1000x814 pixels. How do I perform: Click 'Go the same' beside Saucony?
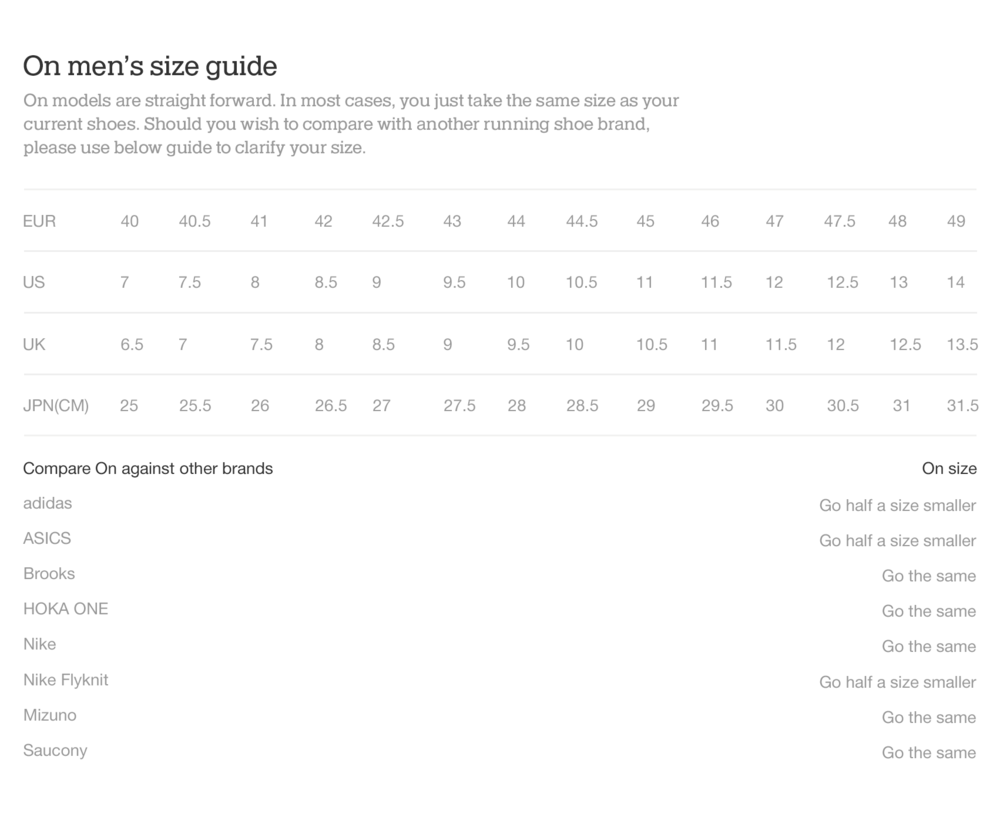929,753
